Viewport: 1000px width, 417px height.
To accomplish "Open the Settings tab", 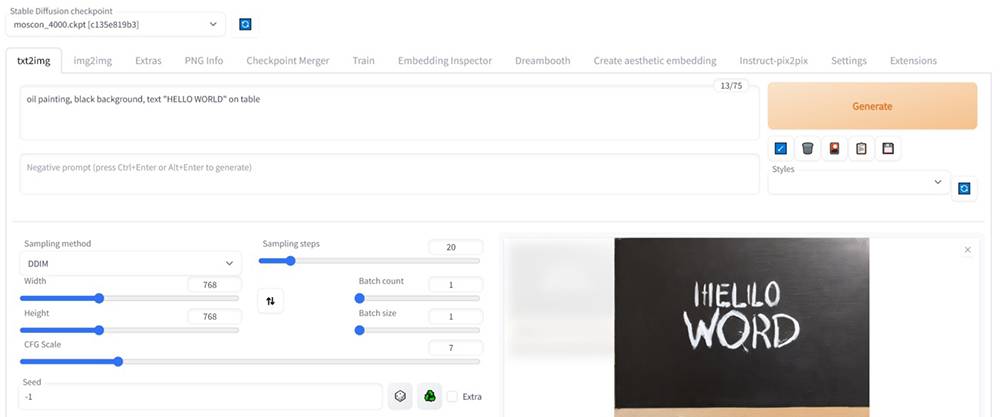I will pyautogui.click(x=849, y=61).
